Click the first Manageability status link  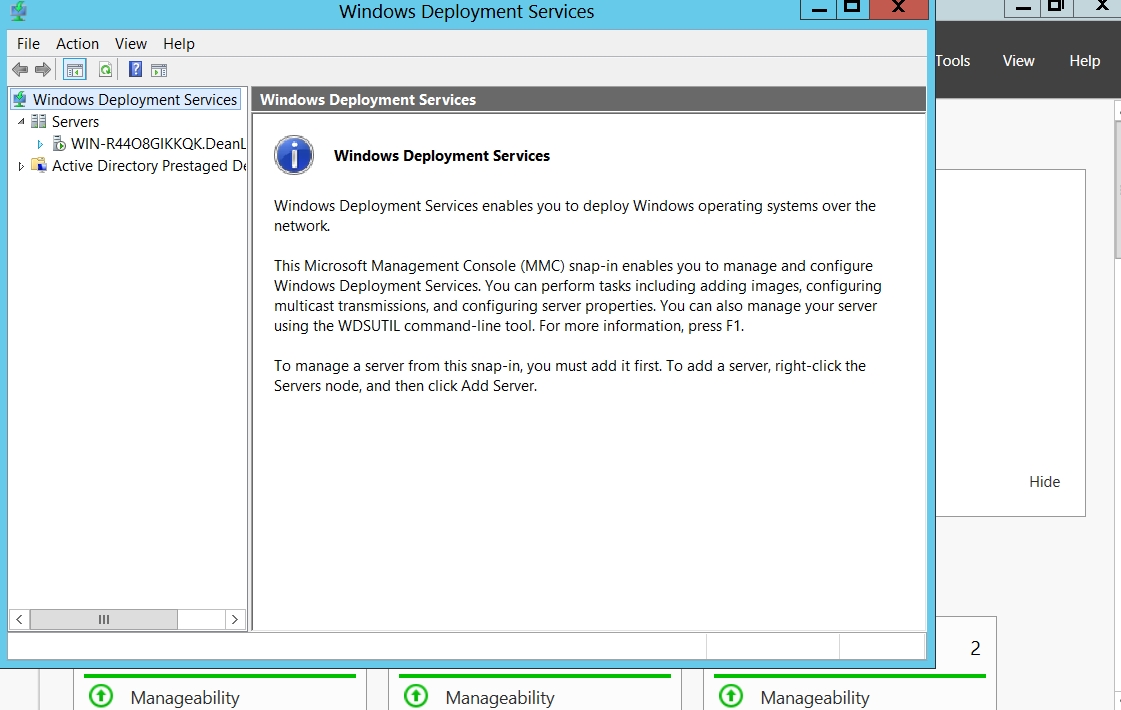pyautogui.click(x=185, y=697)
